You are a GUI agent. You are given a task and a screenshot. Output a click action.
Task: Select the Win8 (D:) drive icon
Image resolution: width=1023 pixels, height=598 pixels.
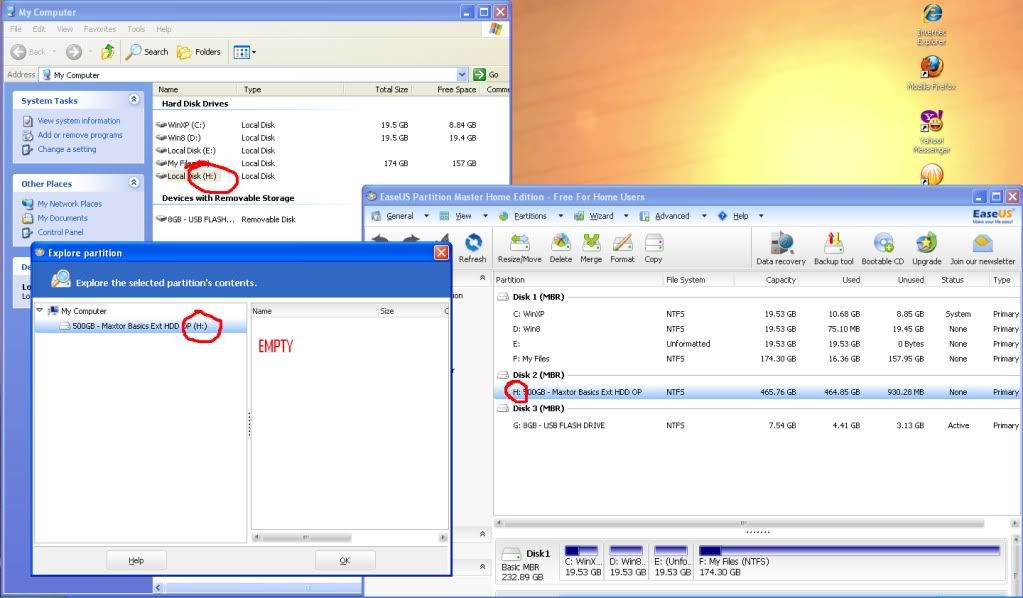pyautogui.click(x=161, y=138)
